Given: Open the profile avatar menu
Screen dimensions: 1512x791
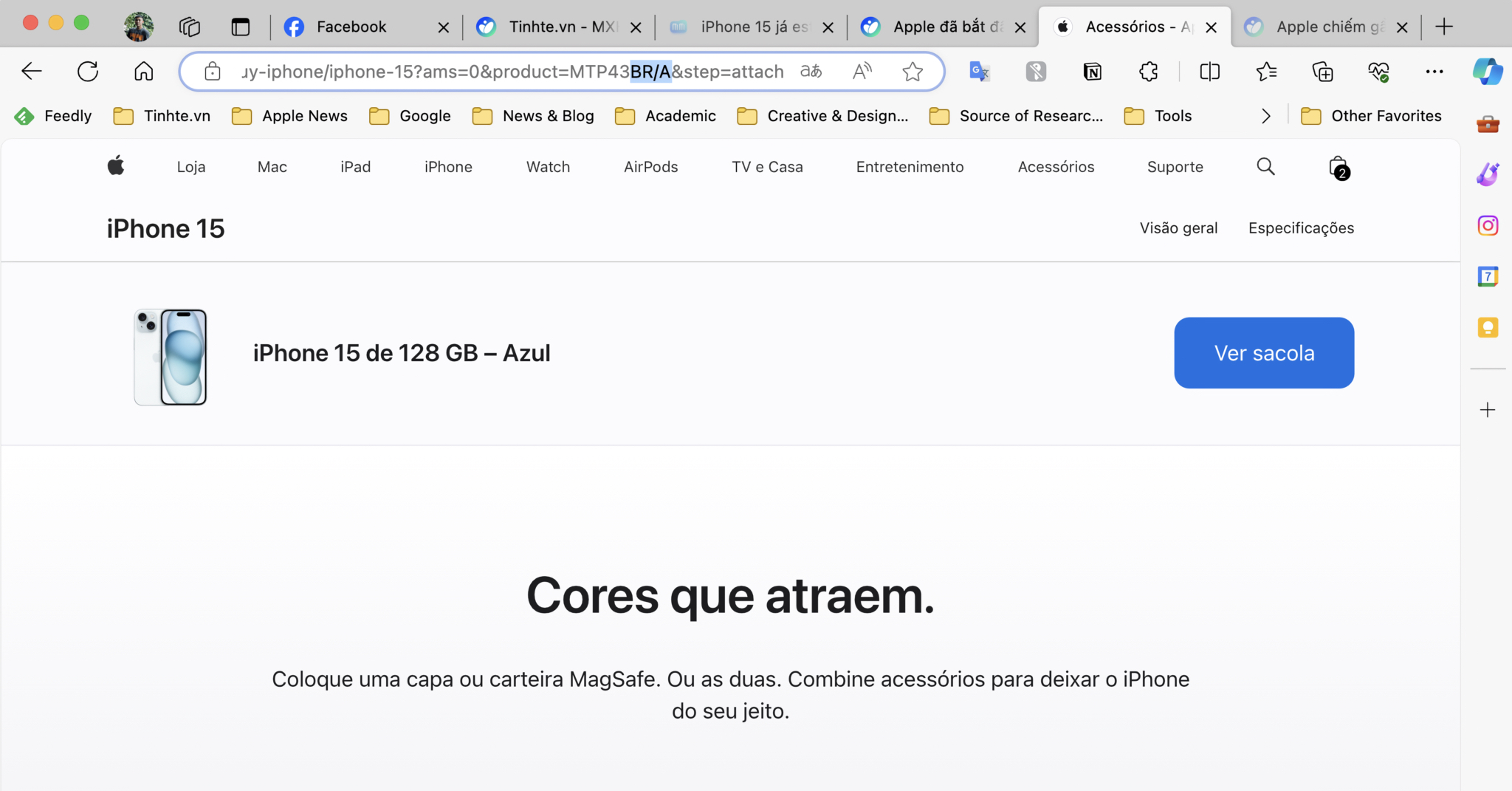Looking at the screenshot, I should click(139, 27).
